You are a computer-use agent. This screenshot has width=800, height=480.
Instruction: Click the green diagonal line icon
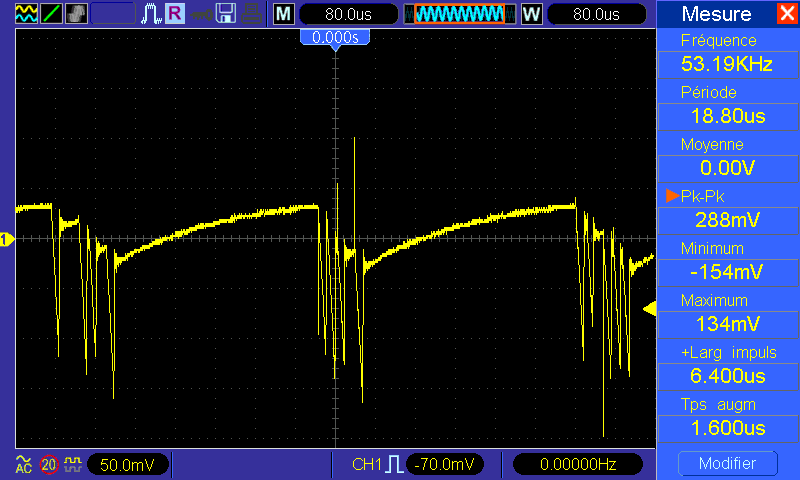click(x=50, y=13)
